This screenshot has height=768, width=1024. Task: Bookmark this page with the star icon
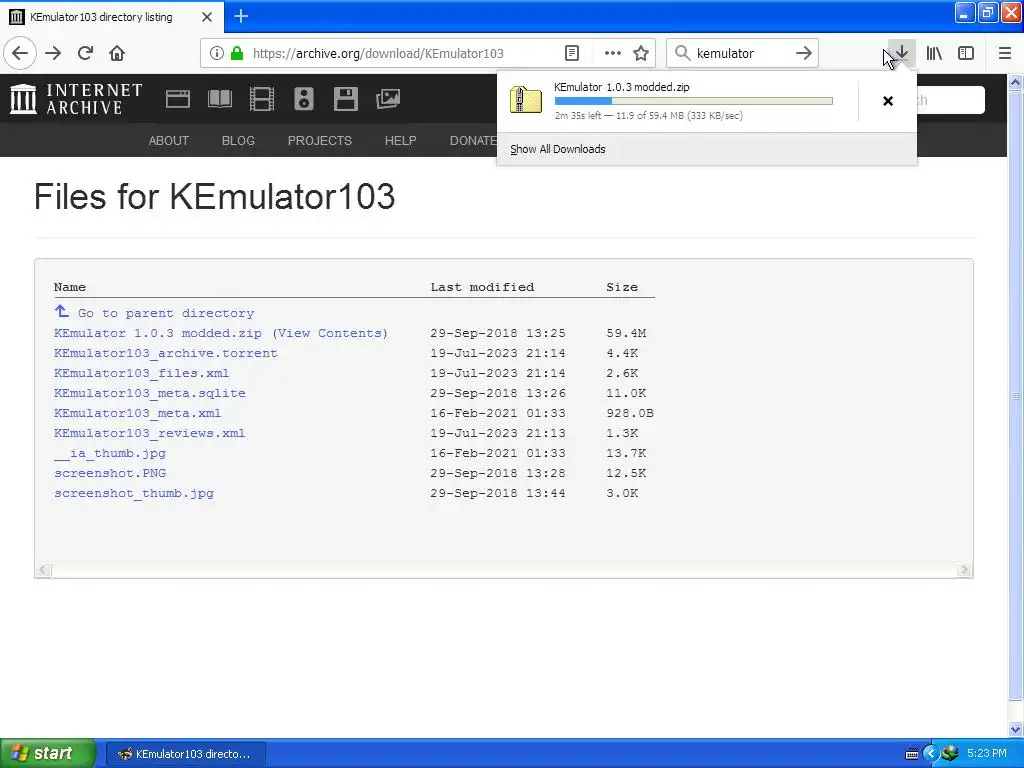[x=641, y=54]
